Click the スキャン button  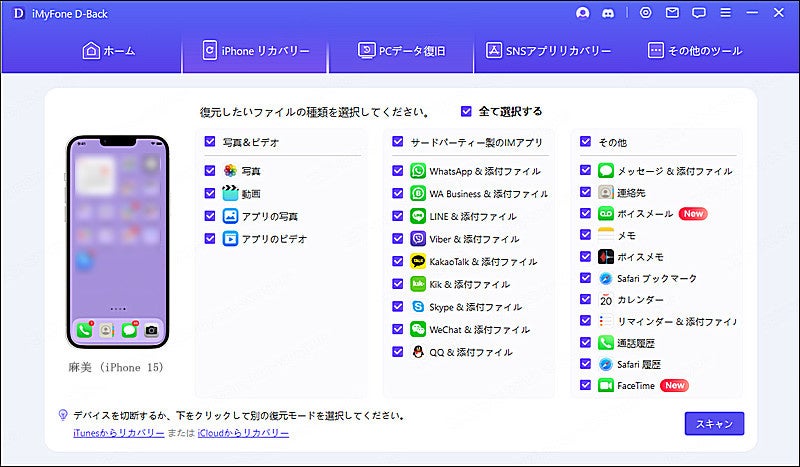click(x=714, y=424)
